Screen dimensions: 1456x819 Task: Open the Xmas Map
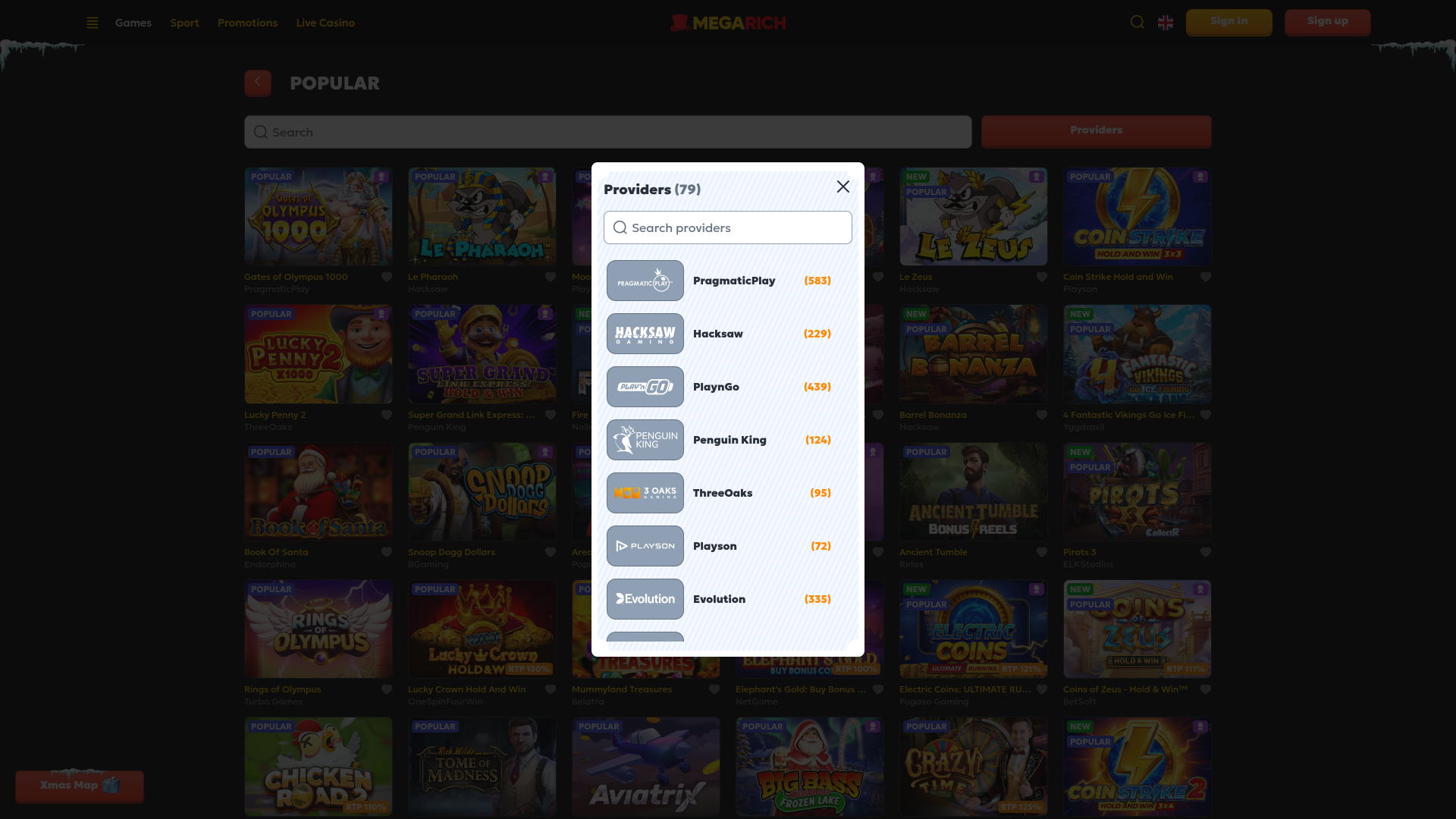79,786
